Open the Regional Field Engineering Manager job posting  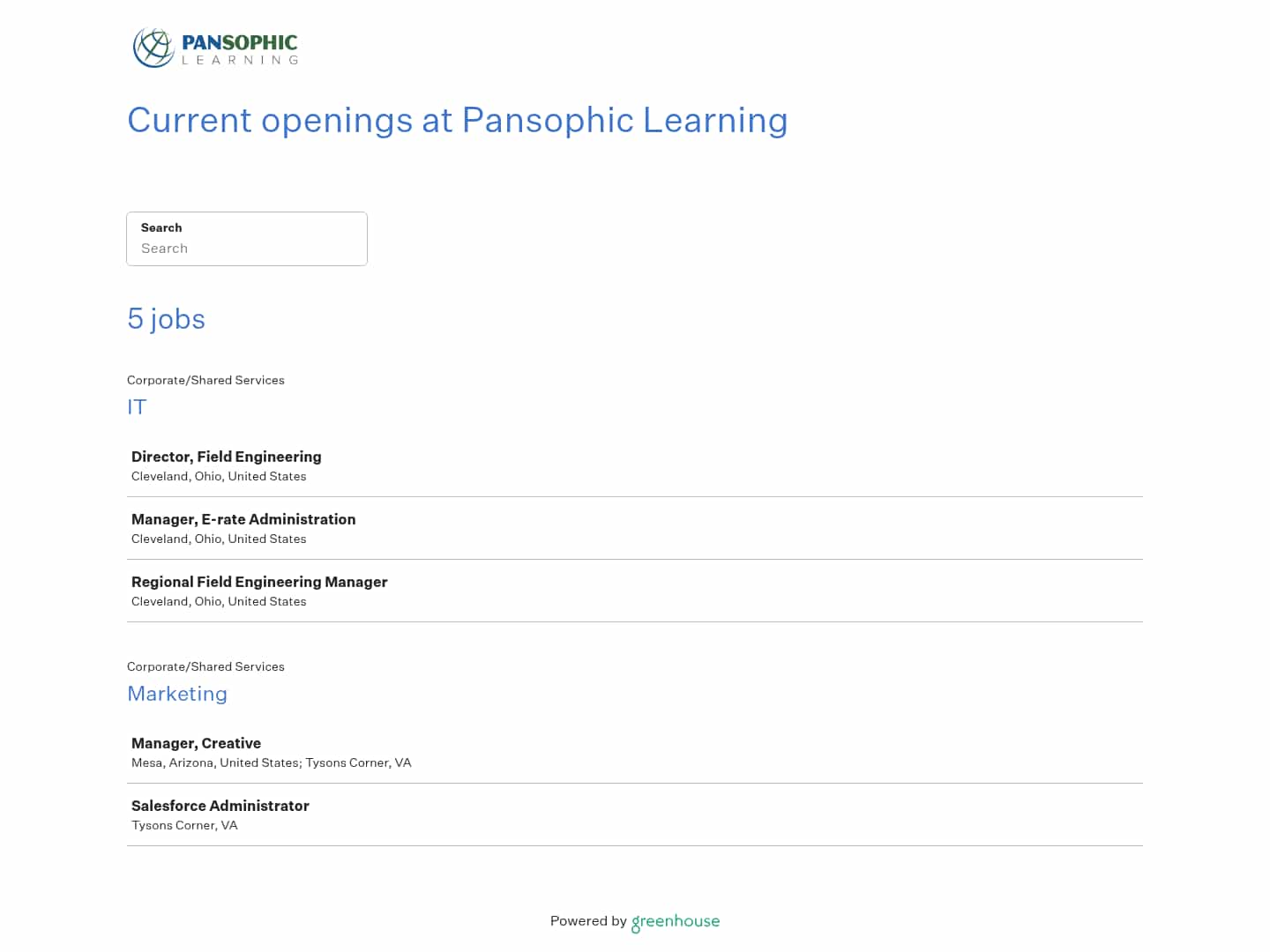259,582
